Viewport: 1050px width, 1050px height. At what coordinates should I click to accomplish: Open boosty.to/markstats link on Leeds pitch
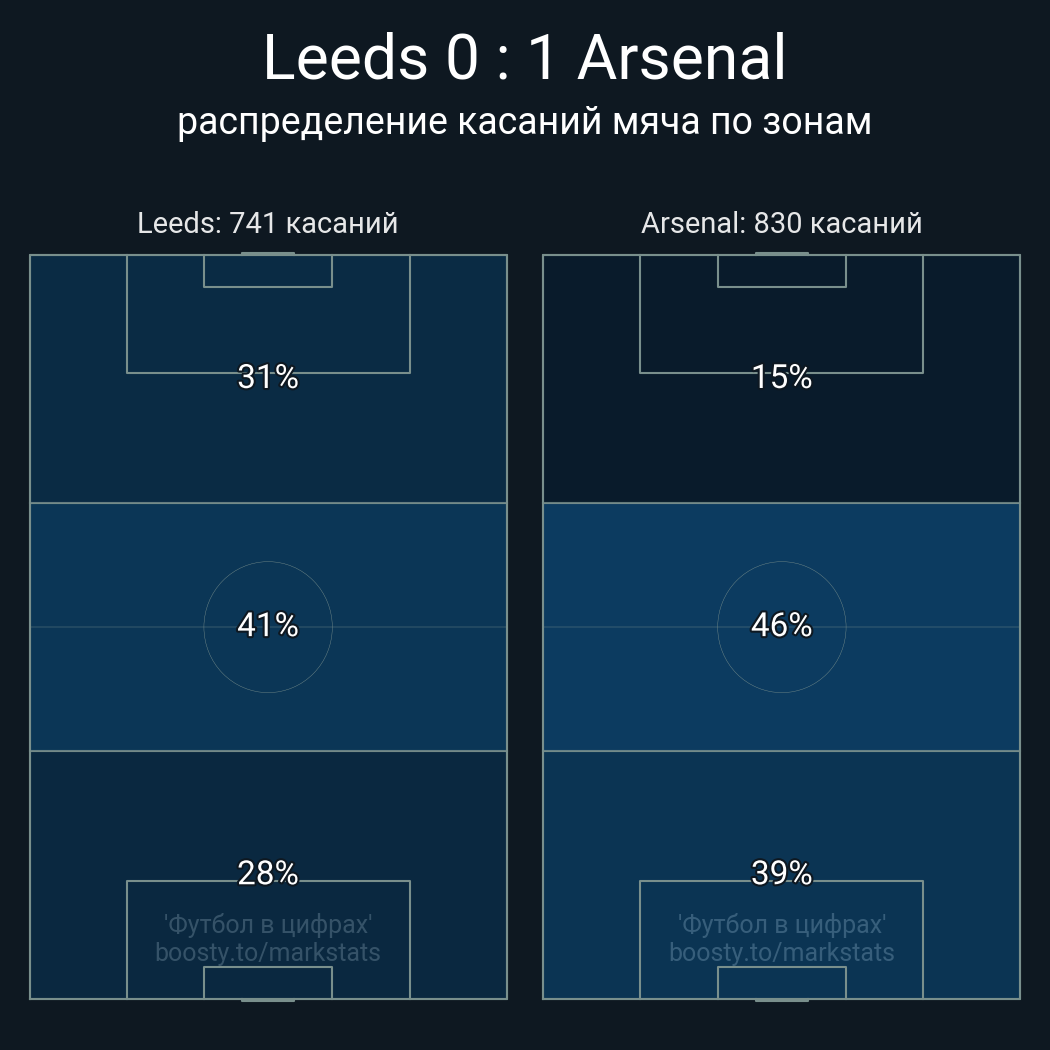[x=268, y=952]
